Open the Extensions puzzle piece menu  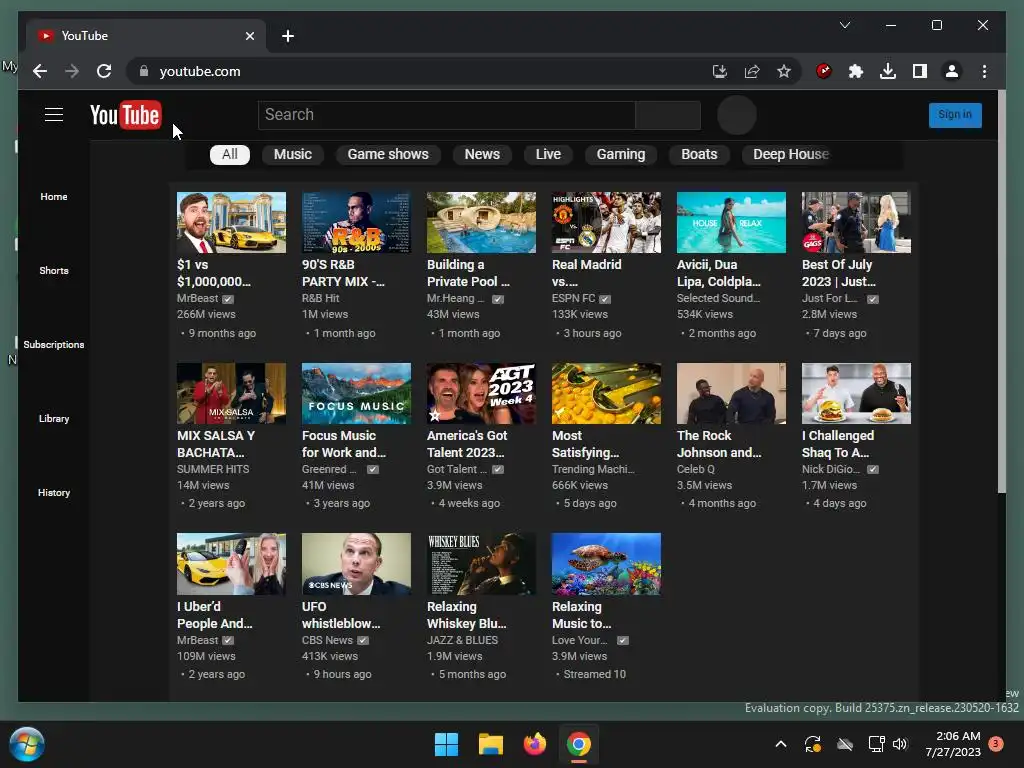(x=856, y=71)
